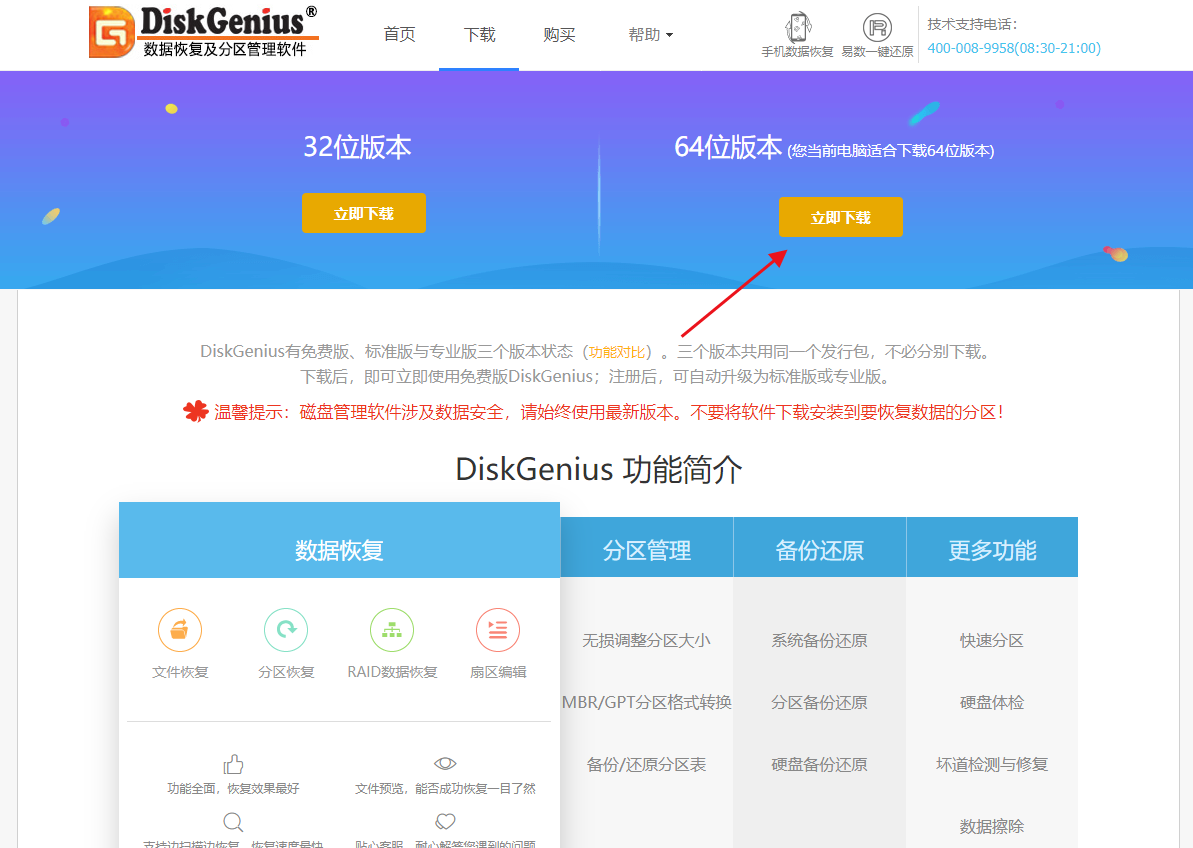Screen dimensions: 1193x848
Task: Open the 功能对比 link
Action: point(617,352)
